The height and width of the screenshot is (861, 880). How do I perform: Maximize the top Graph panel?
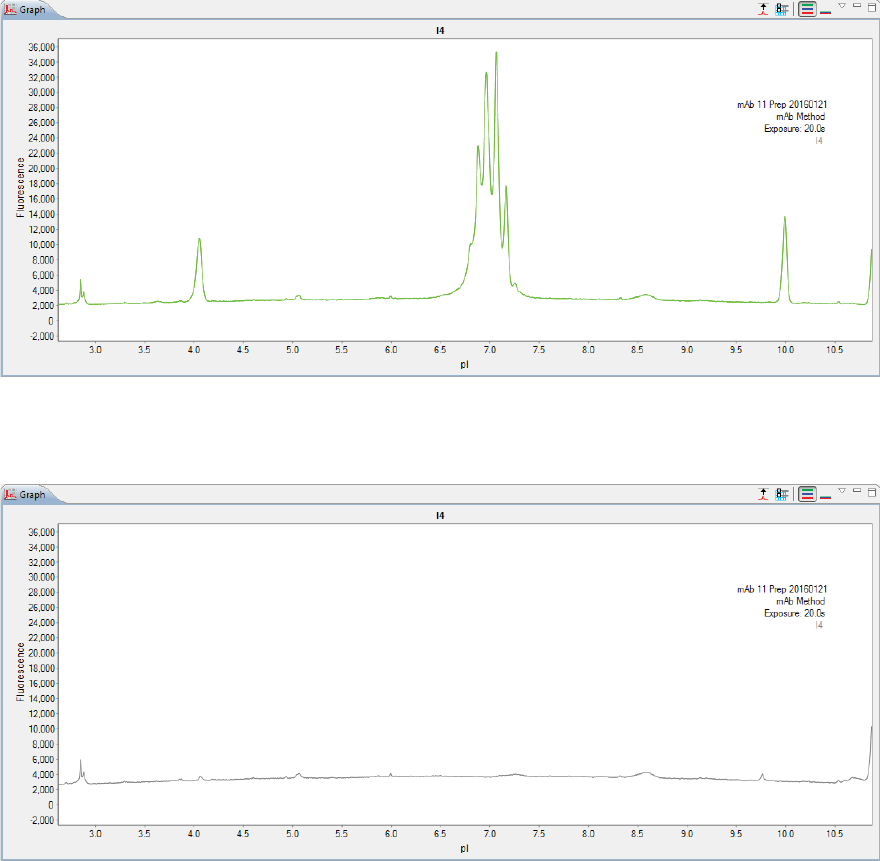(872, 7)
